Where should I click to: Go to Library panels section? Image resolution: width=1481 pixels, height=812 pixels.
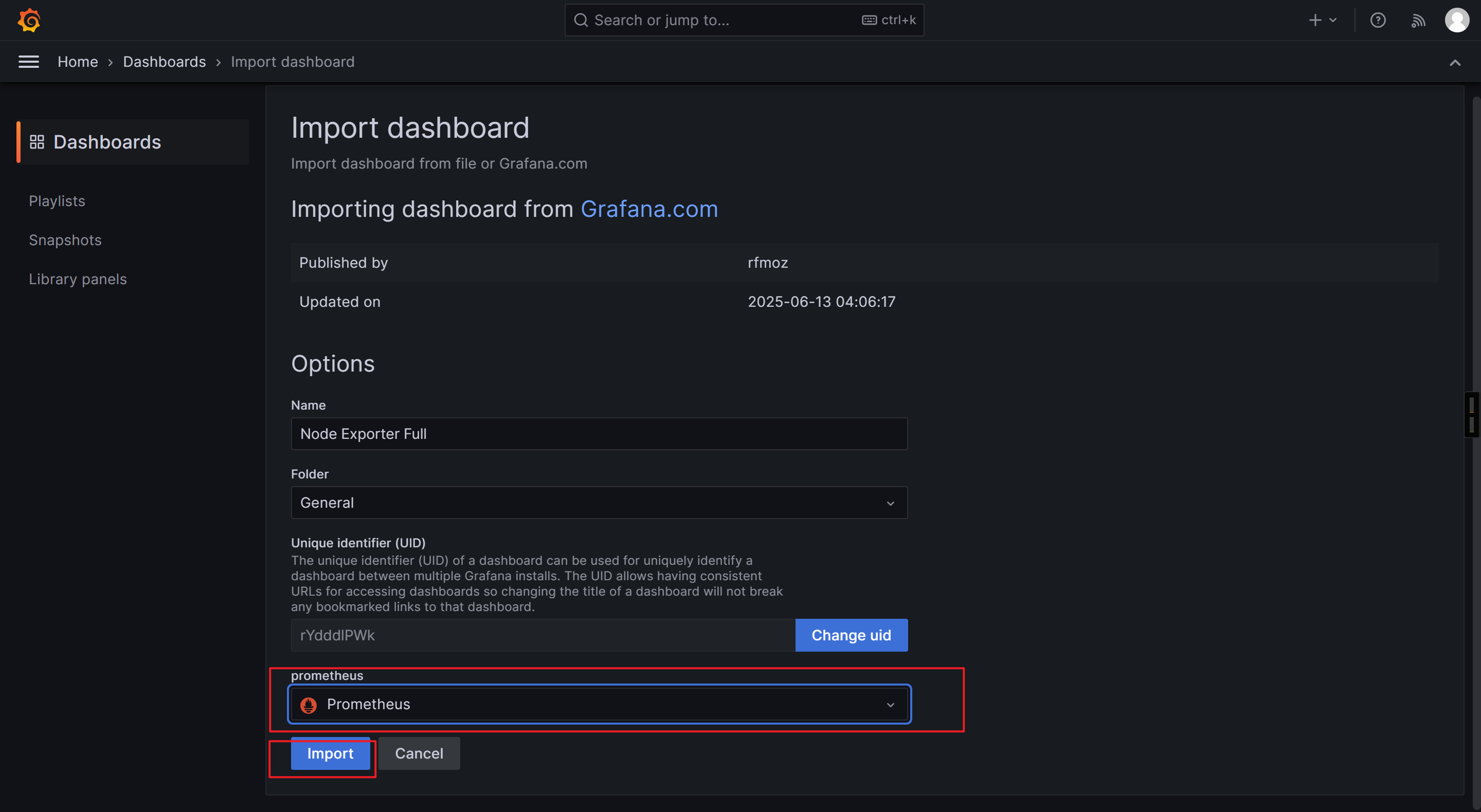[x=78, y=279]
